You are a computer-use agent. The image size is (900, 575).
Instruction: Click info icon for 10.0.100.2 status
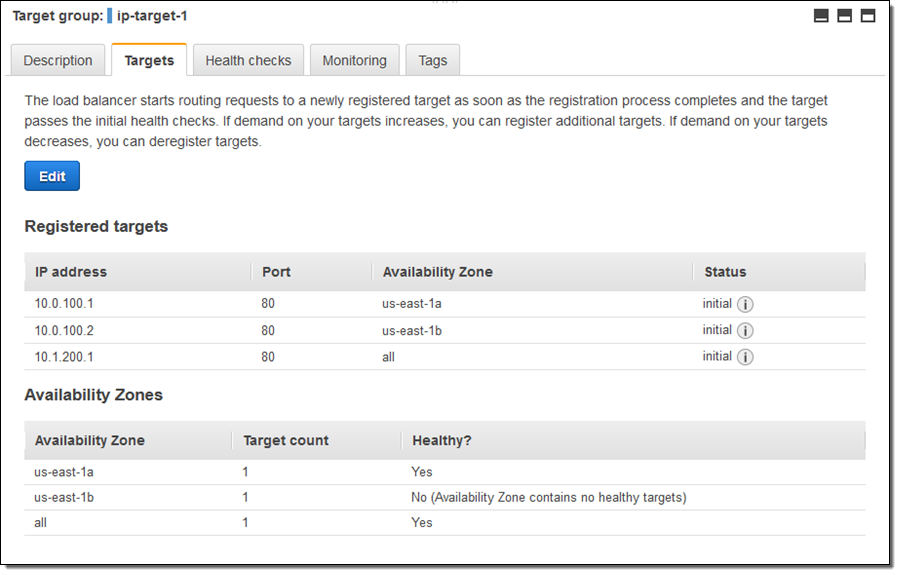tap(745, 331)
